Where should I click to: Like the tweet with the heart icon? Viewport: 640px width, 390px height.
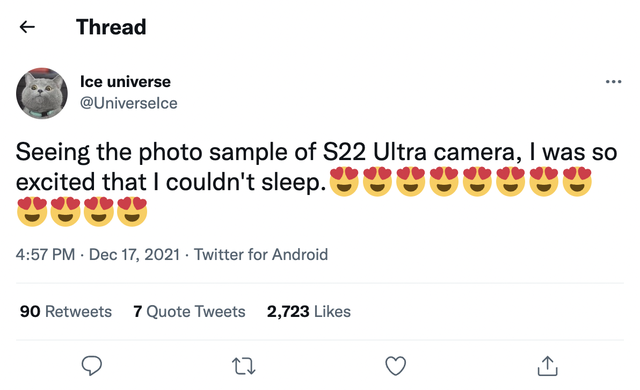(x=396, y=366)
